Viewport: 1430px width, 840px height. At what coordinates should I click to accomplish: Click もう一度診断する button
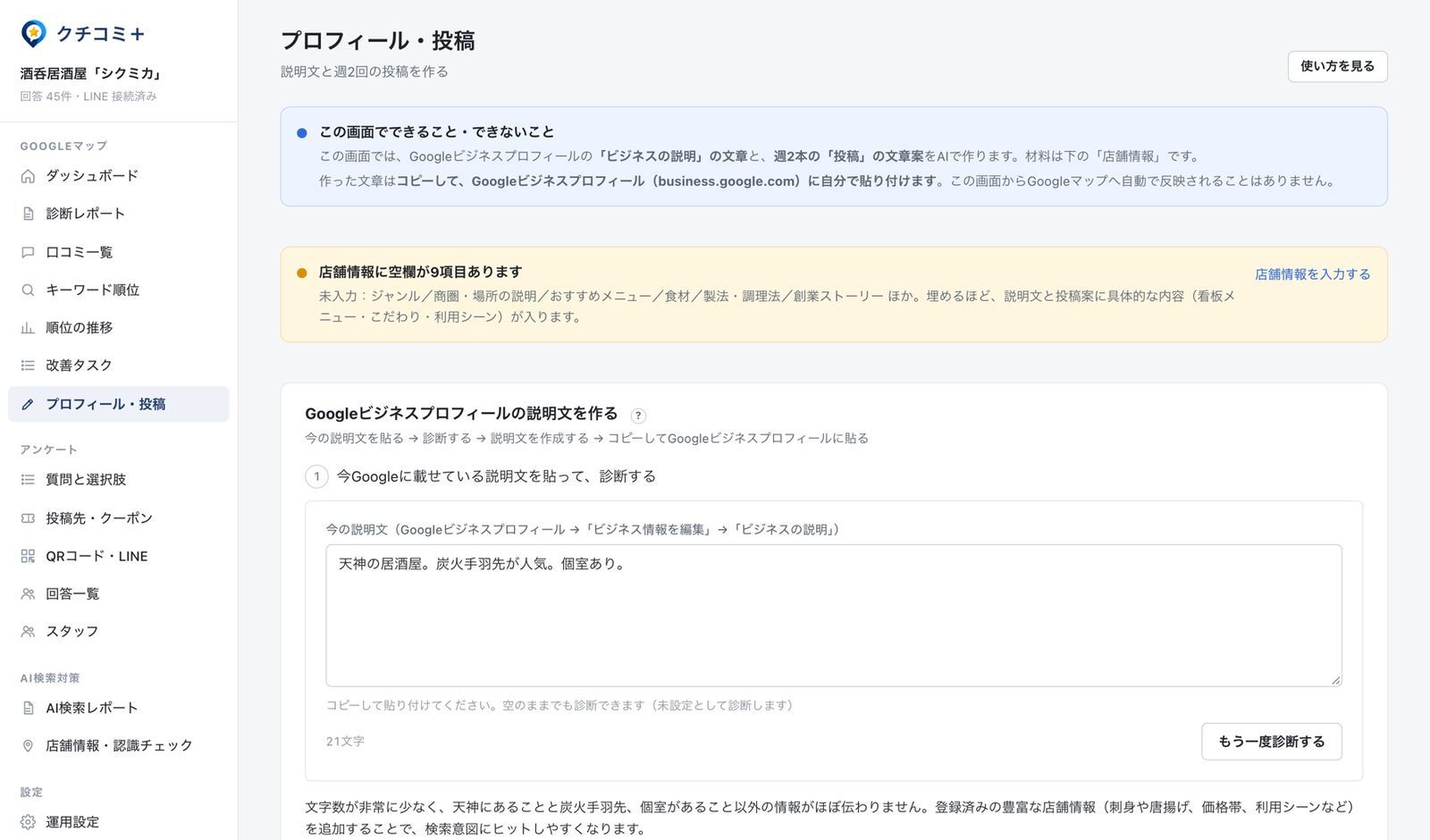pyautogui.click(x=1271, y=742)
